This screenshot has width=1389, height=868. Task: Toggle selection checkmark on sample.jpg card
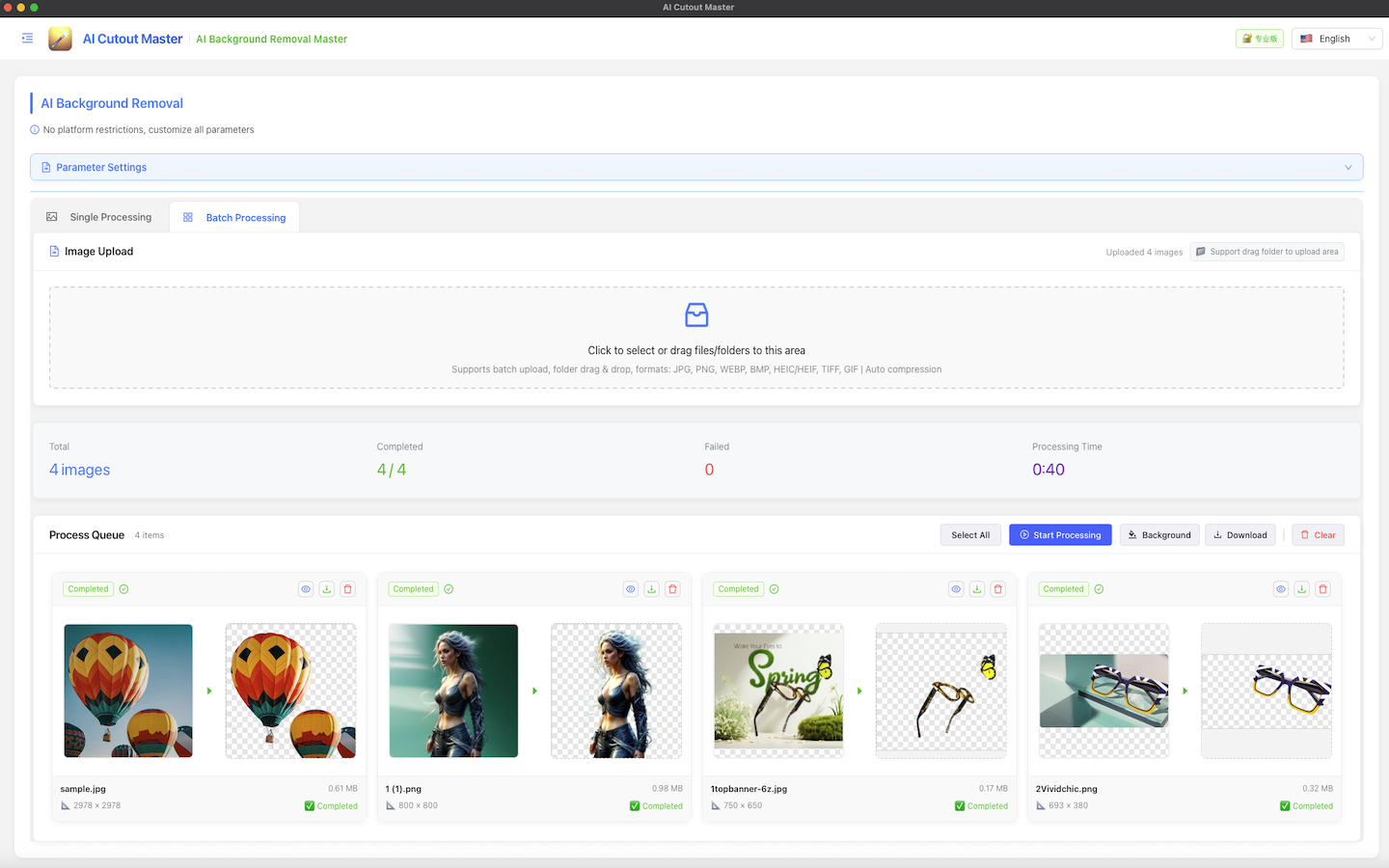point(123,588)
